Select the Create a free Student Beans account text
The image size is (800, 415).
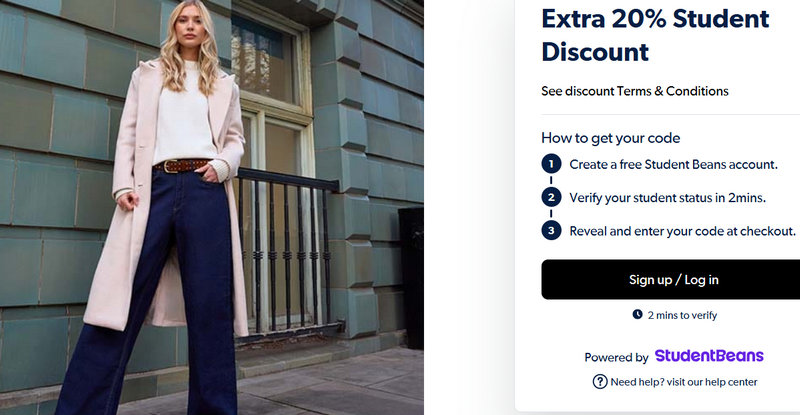click(673, 164)
